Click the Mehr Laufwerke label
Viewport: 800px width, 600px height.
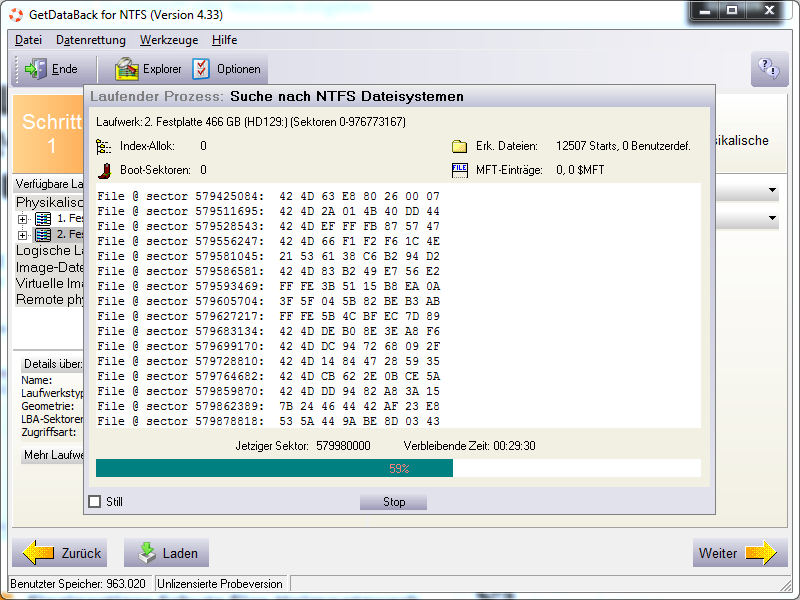coord(54,455)
